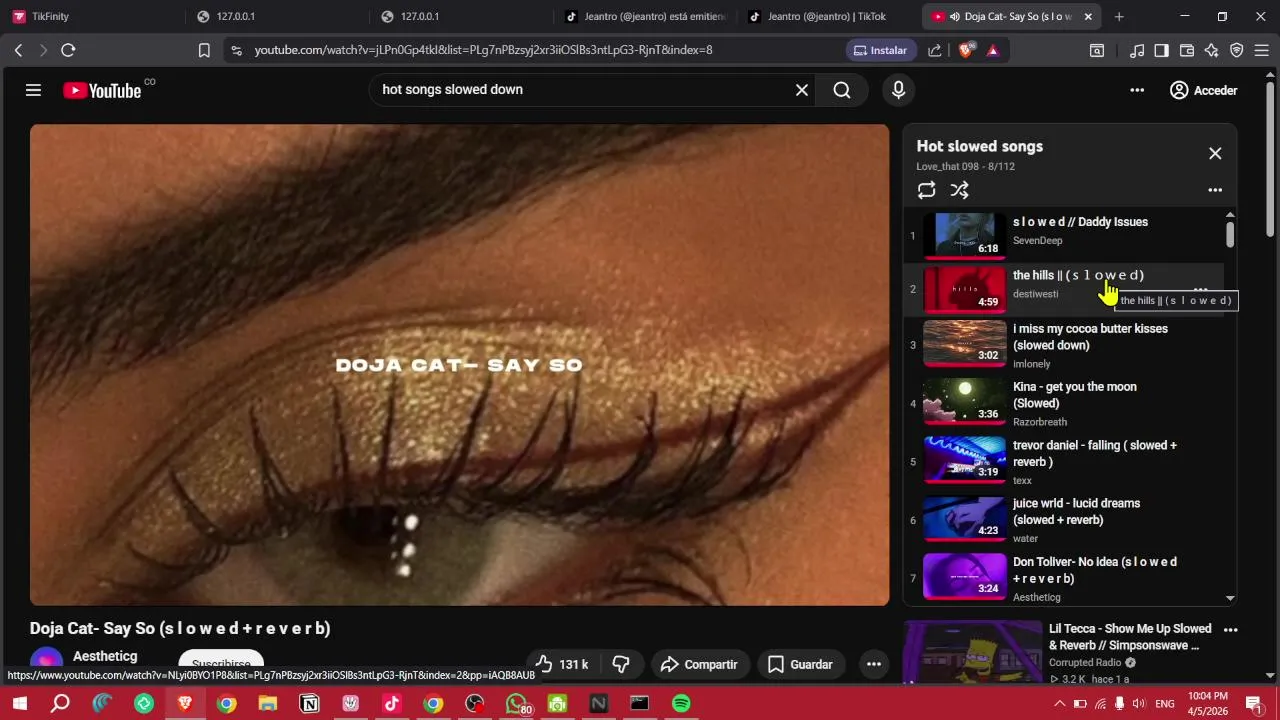Open a new browser tab
1280x720 pixels.
pyautogui.click(x=1119, y=17)
